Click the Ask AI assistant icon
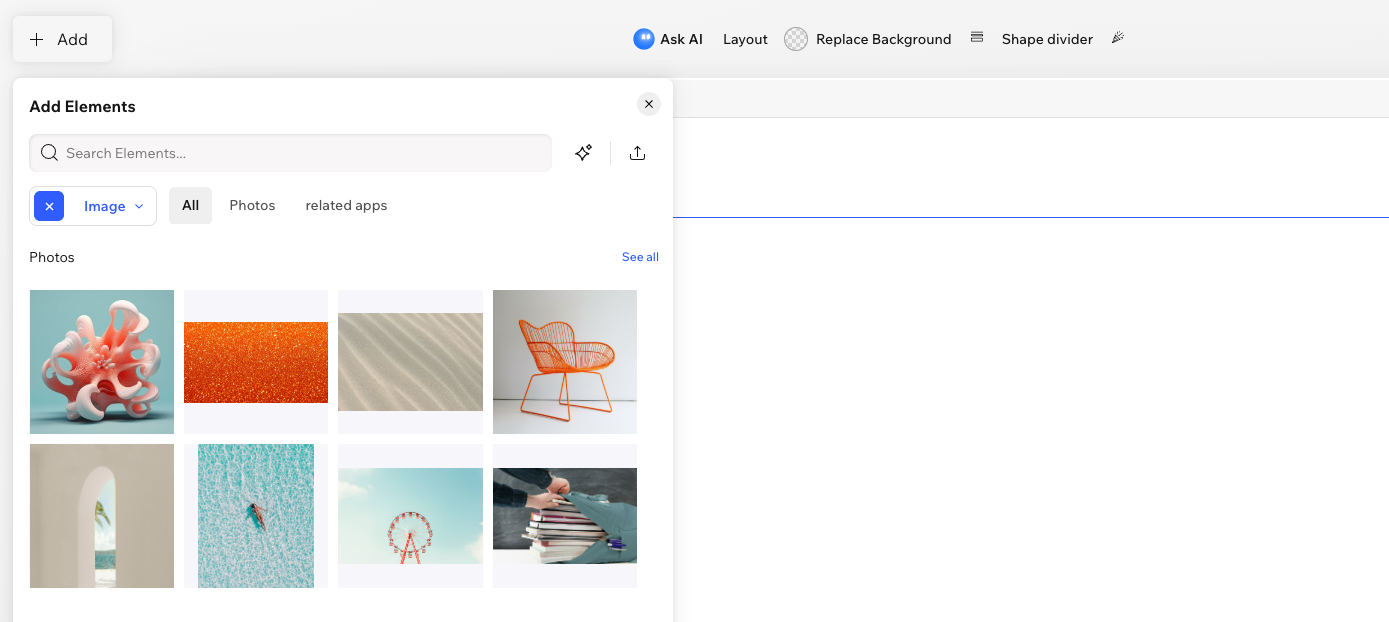This screenshot has height=622, width=1389. pos(643,39)
